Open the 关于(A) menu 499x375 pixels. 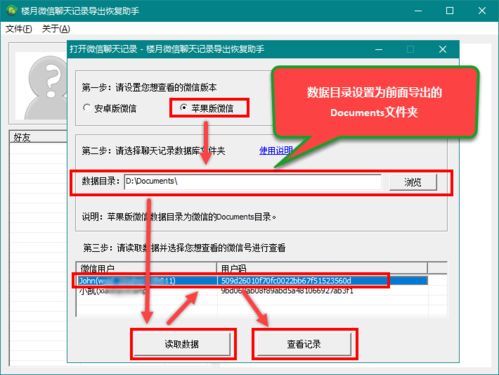coord(56,29)
